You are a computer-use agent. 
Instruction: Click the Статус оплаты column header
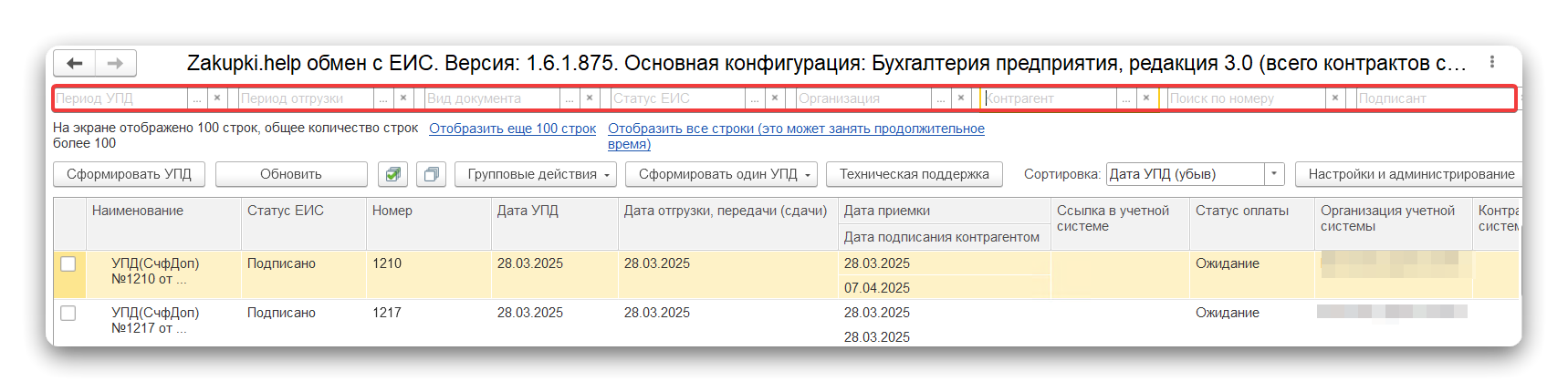coord(1252,223)
